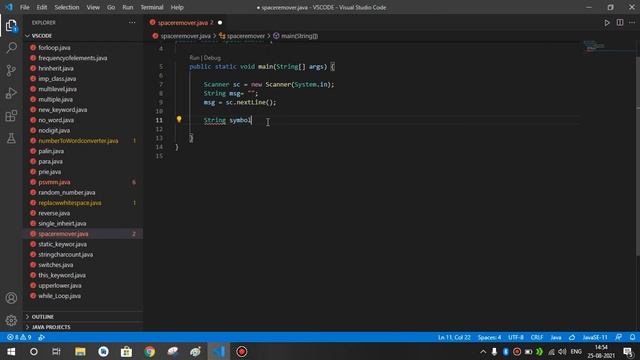Screen dimensions: 640x360
Task: Open the Explorer view in activity bar
Action: (11, 25)
